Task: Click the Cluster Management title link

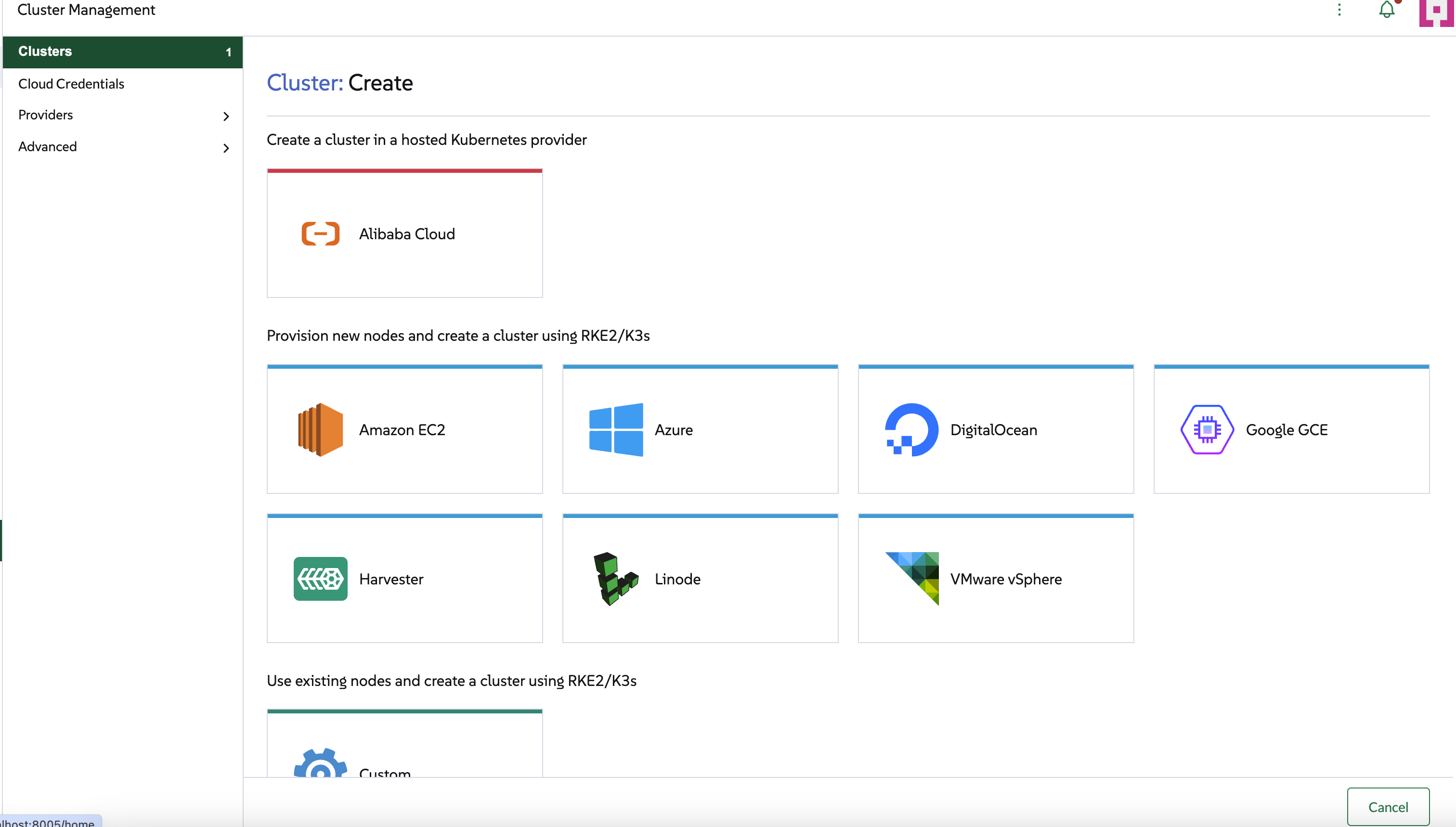Action: tap(86, 10)
